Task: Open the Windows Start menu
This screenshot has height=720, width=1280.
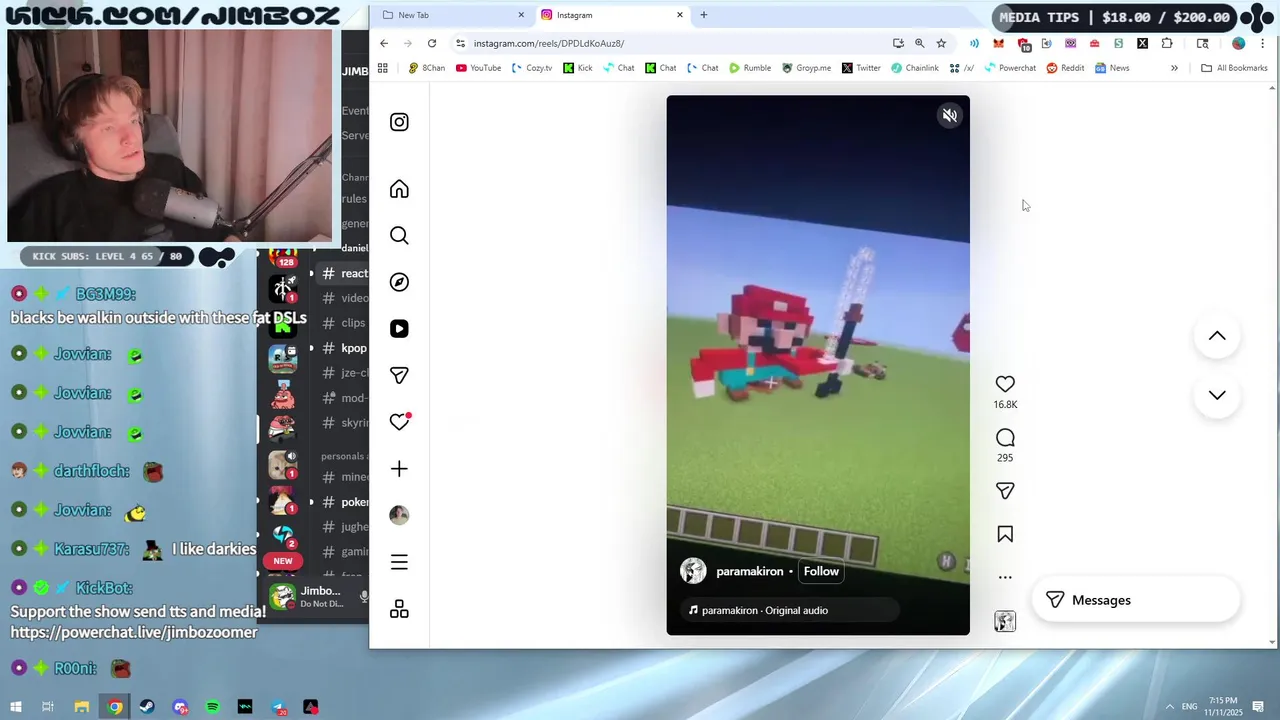Action: point(15,707)
